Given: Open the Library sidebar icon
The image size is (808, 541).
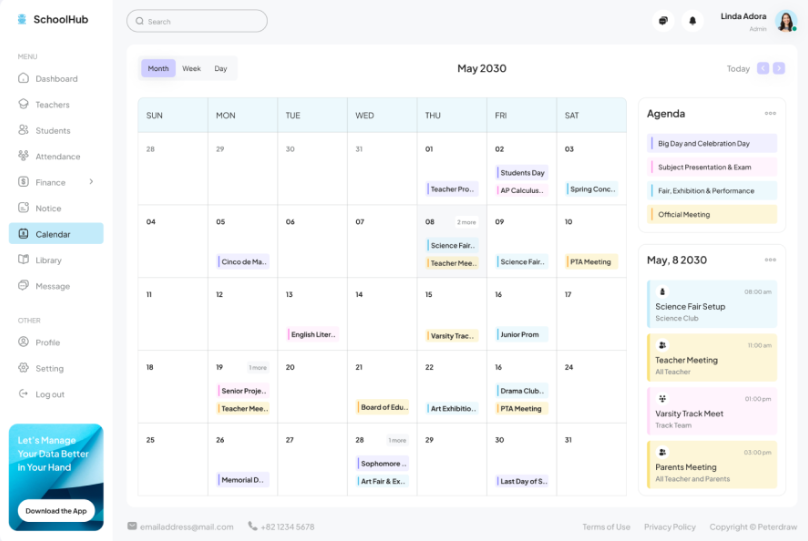Looking at the screenshot, I should pyautogui.click(x=24, y=260).
